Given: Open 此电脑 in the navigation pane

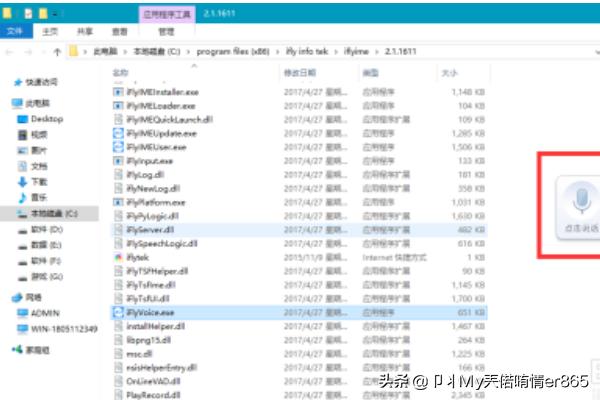Looking at the screenshot, I should point(38,103).
